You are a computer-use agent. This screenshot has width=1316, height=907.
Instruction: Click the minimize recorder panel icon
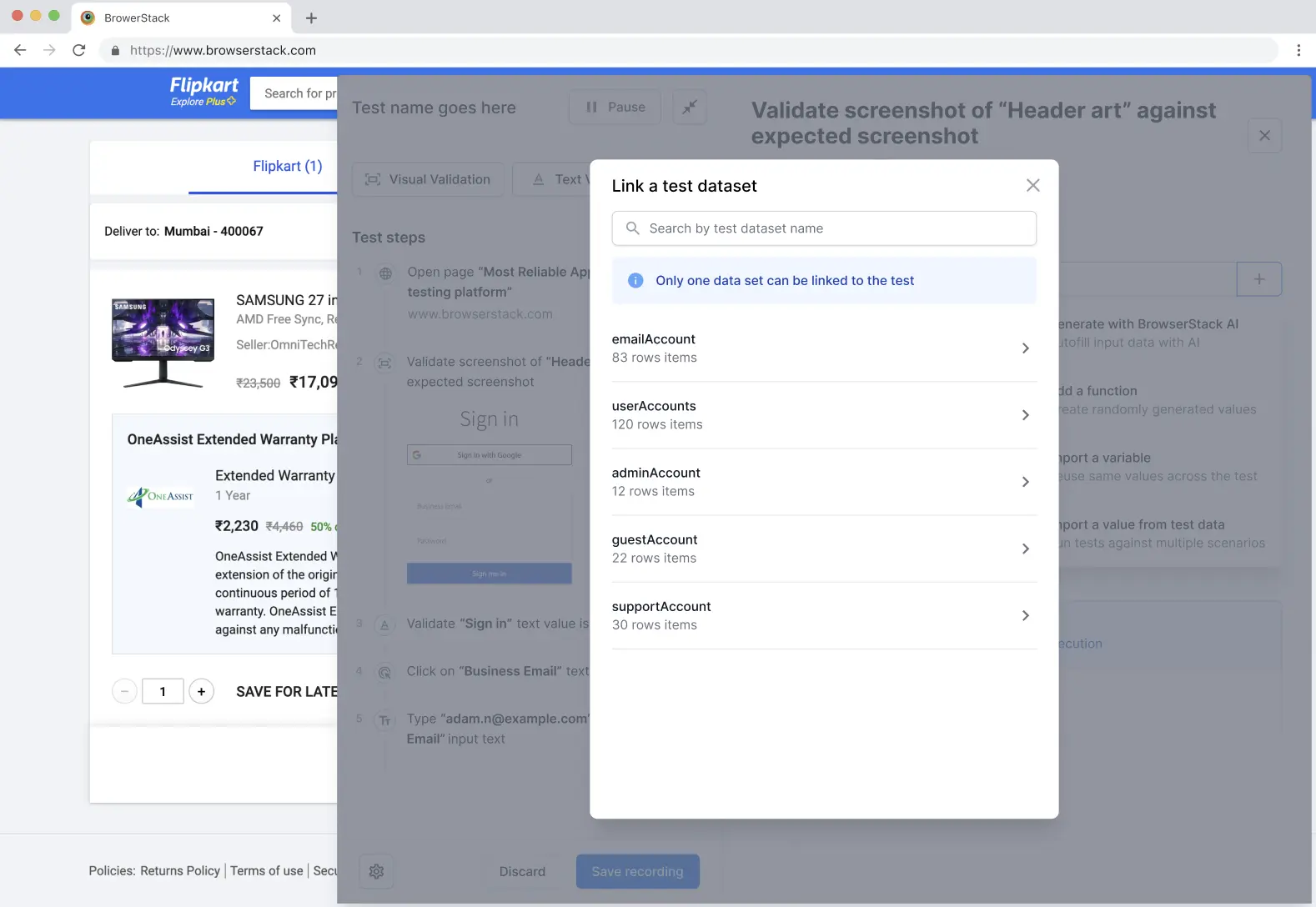690,107
